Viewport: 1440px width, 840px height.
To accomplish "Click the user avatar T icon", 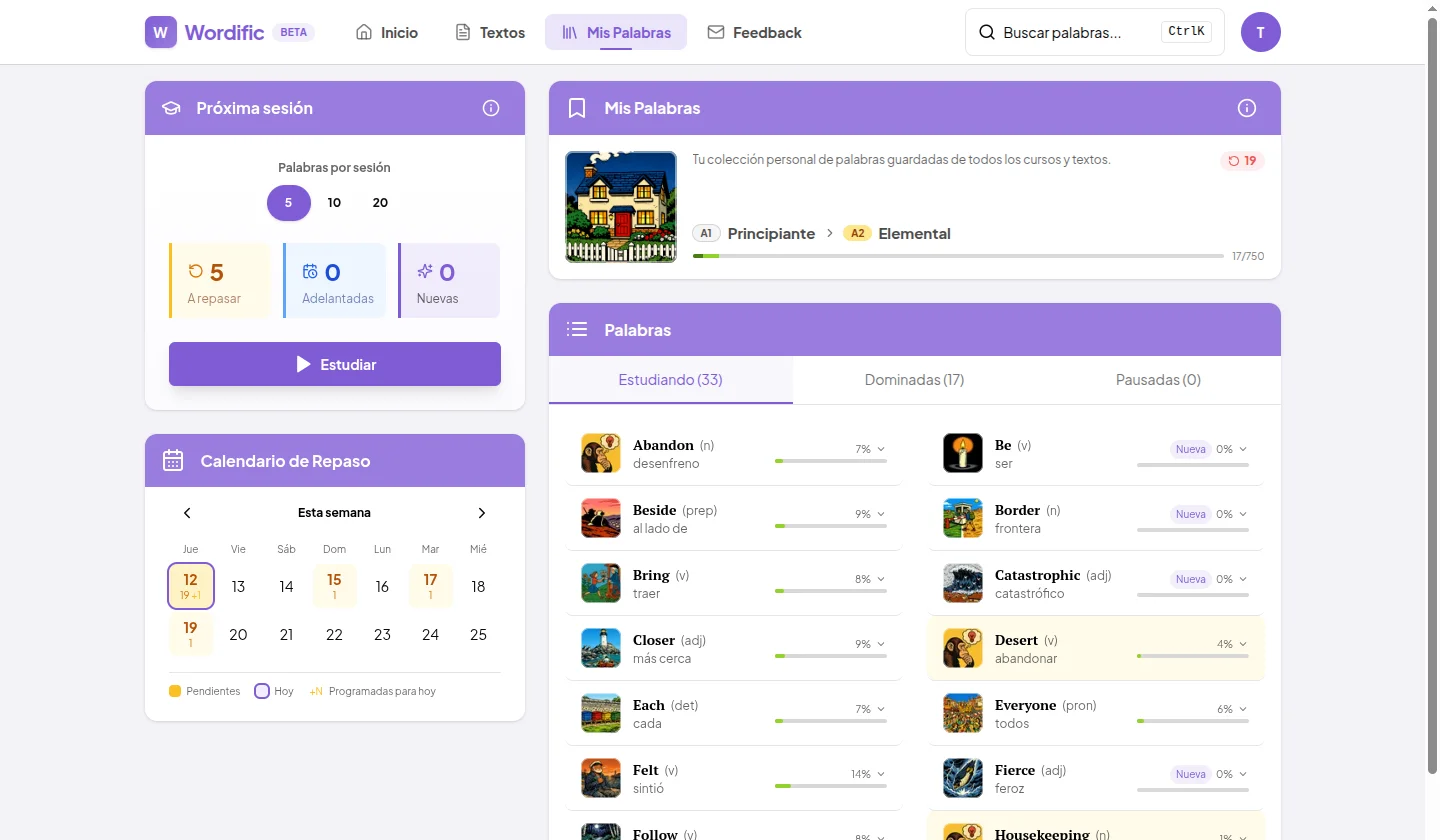I will [1260, 32].
